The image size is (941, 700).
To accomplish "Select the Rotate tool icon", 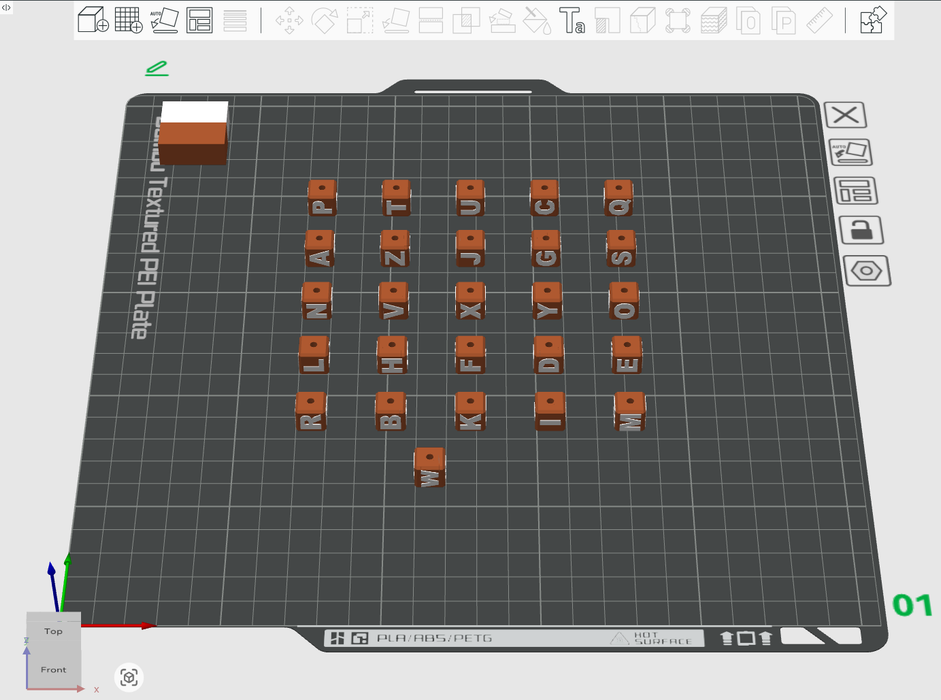I will pyautogui.click(x=324, y=20).
